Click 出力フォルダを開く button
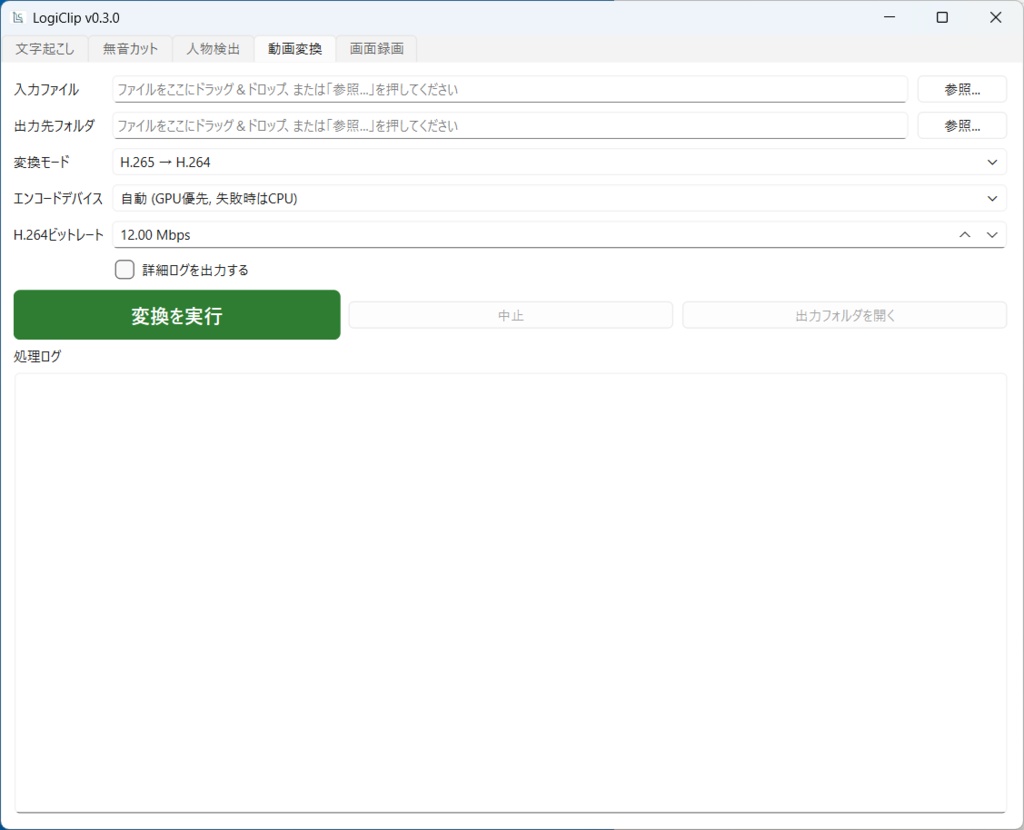 (844, 315)
